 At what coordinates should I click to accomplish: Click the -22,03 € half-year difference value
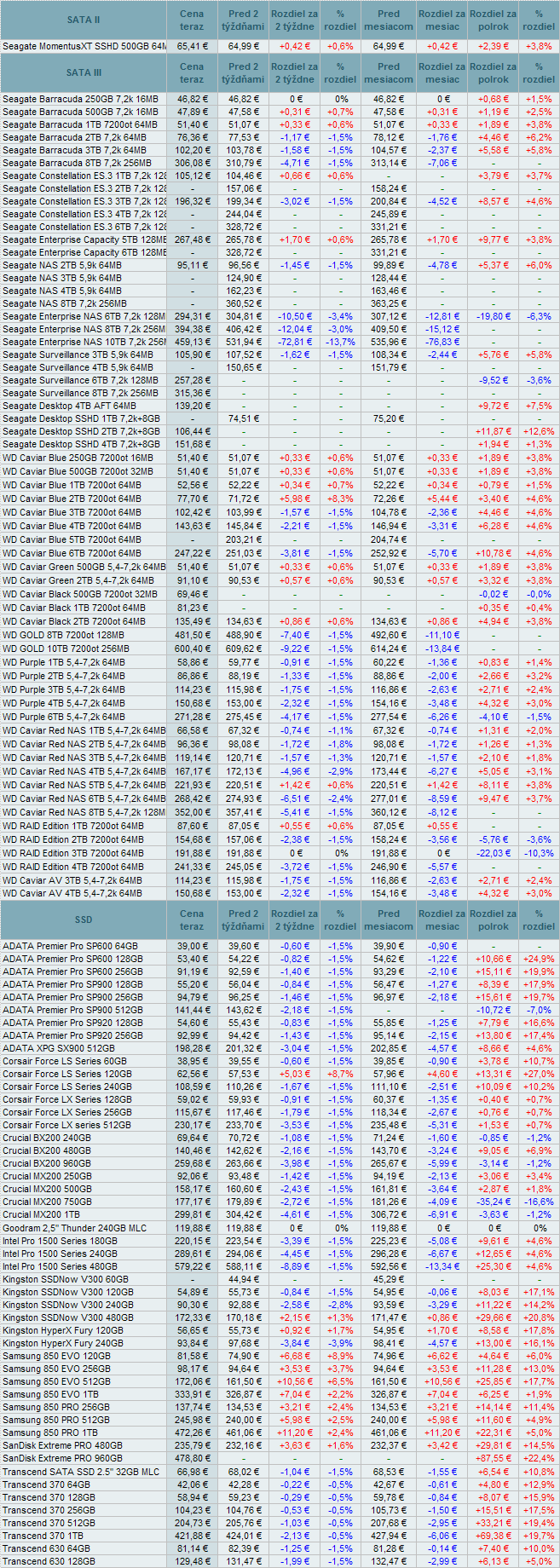(x=494, y=853)
